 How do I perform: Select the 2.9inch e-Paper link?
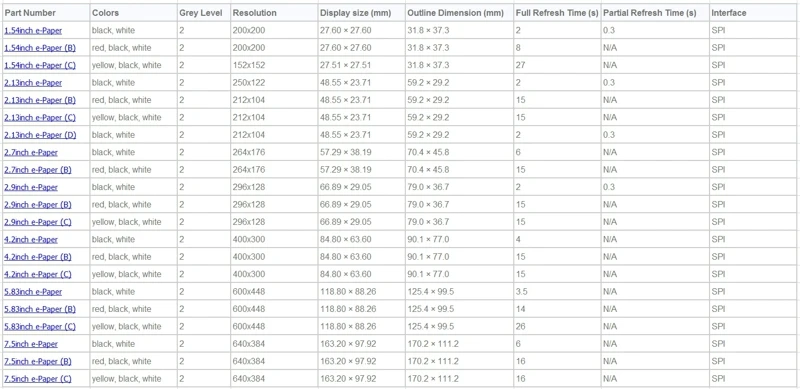31,187
